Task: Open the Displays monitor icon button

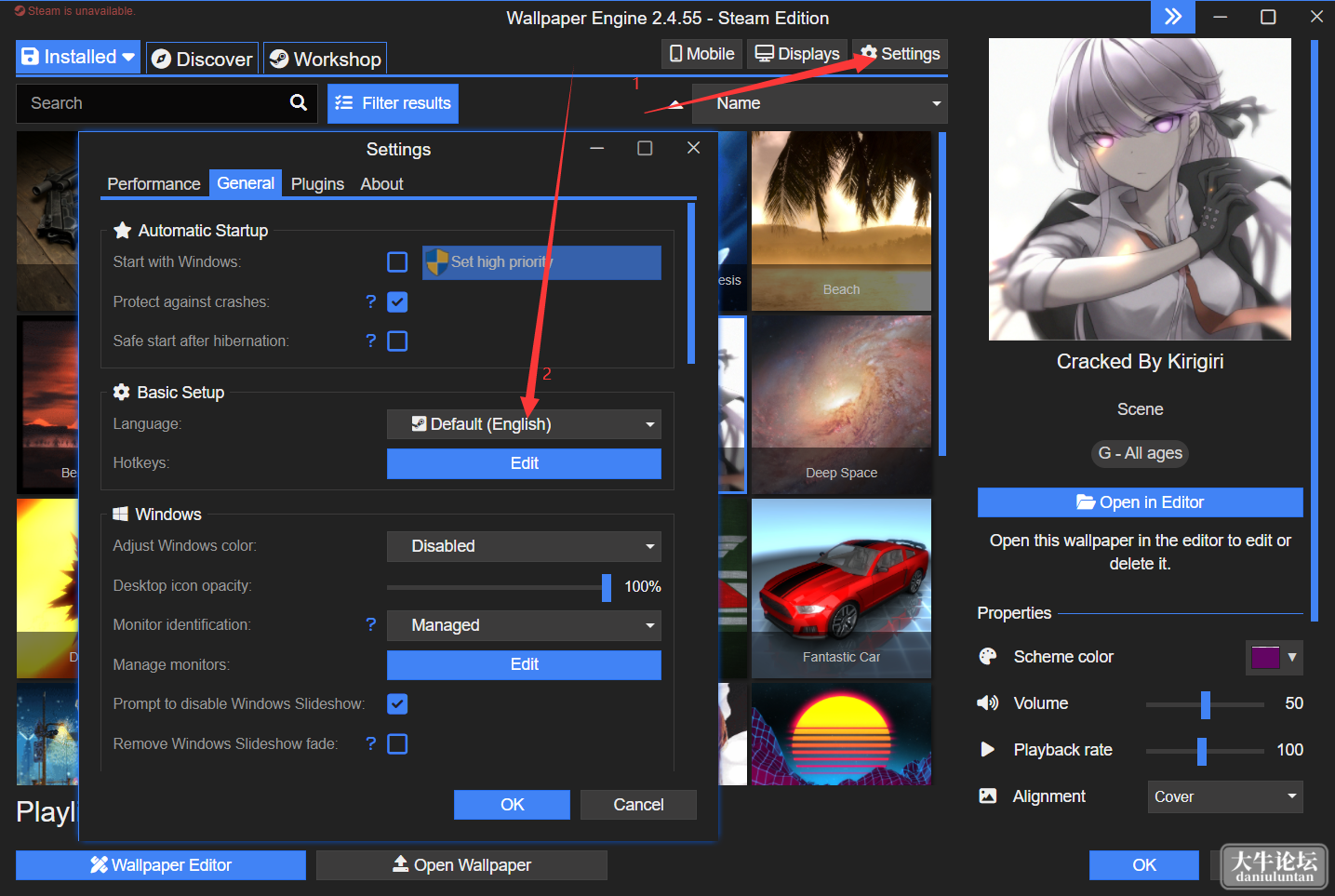Action: pos(797,54)
